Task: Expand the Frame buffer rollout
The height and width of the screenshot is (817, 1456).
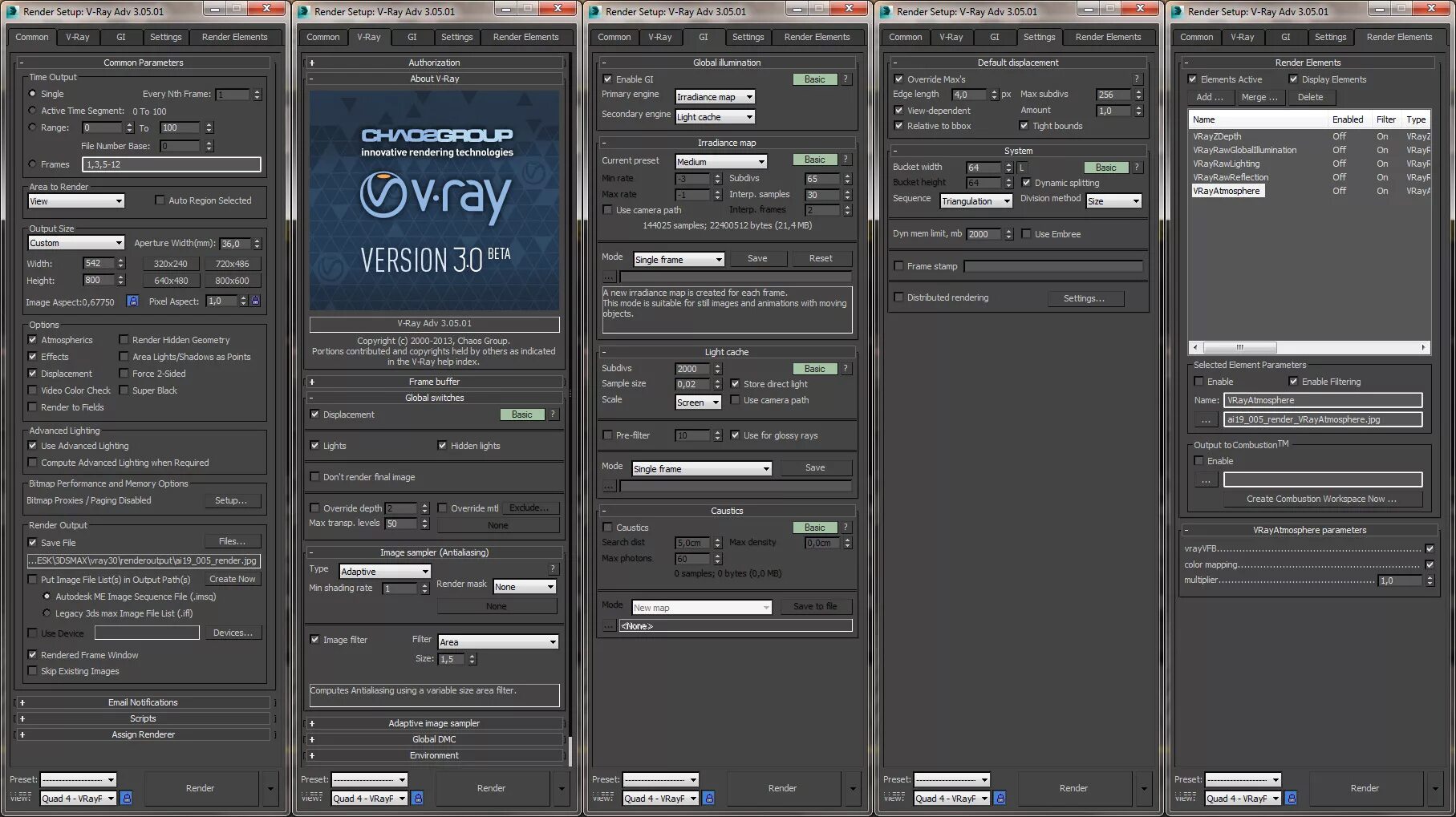Action: tap(434, 382)
